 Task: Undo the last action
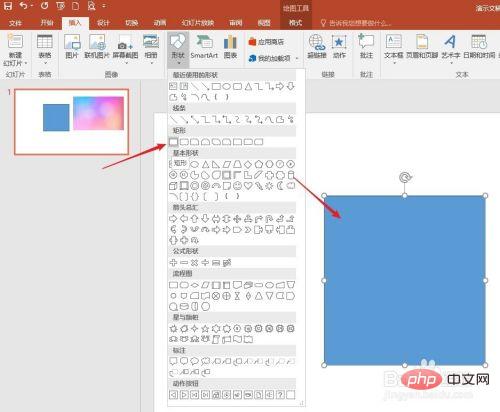[24, 6]
